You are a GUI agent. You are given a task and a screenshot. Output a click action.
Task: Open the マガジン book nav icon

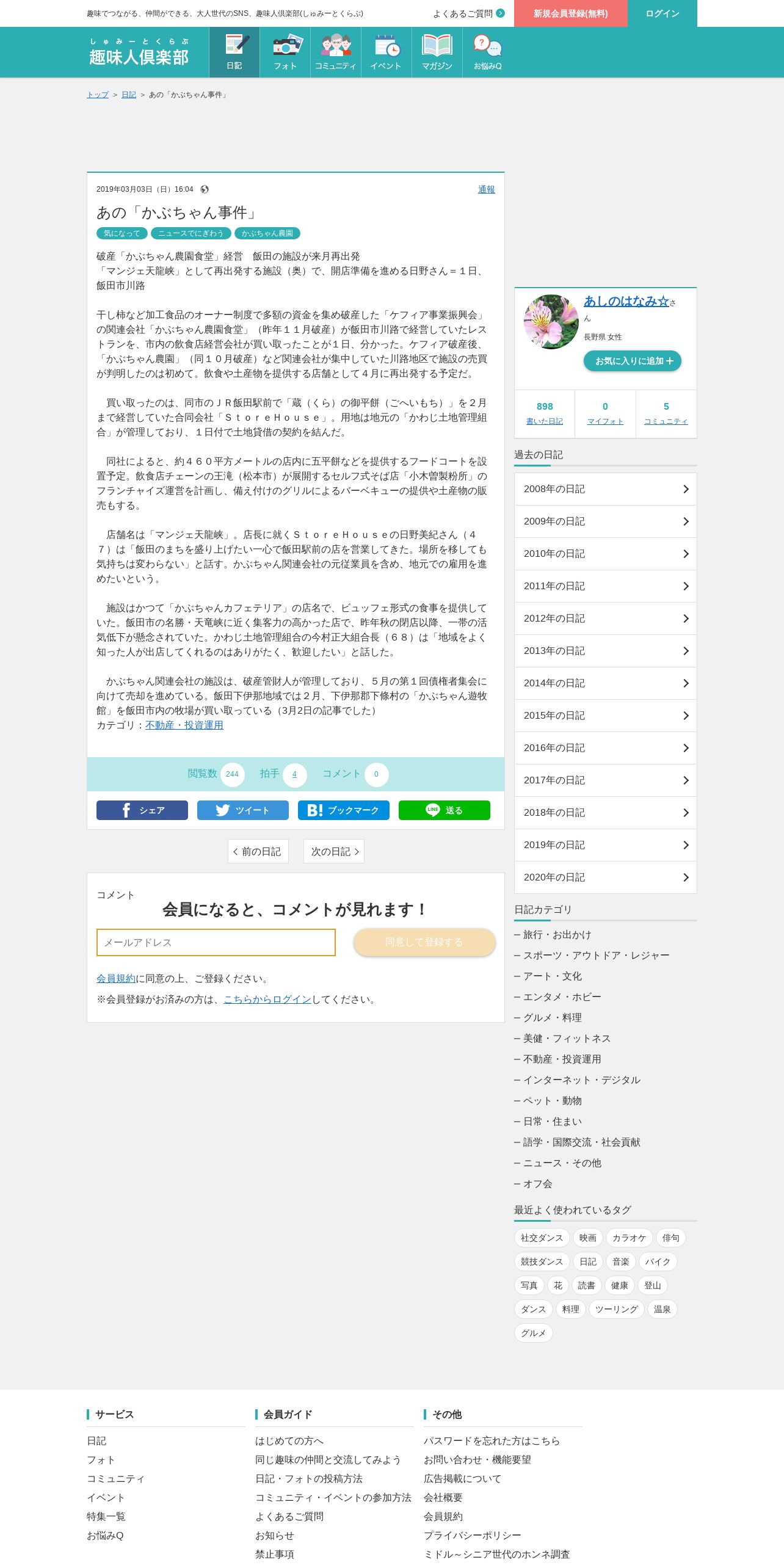coord(437,52)
